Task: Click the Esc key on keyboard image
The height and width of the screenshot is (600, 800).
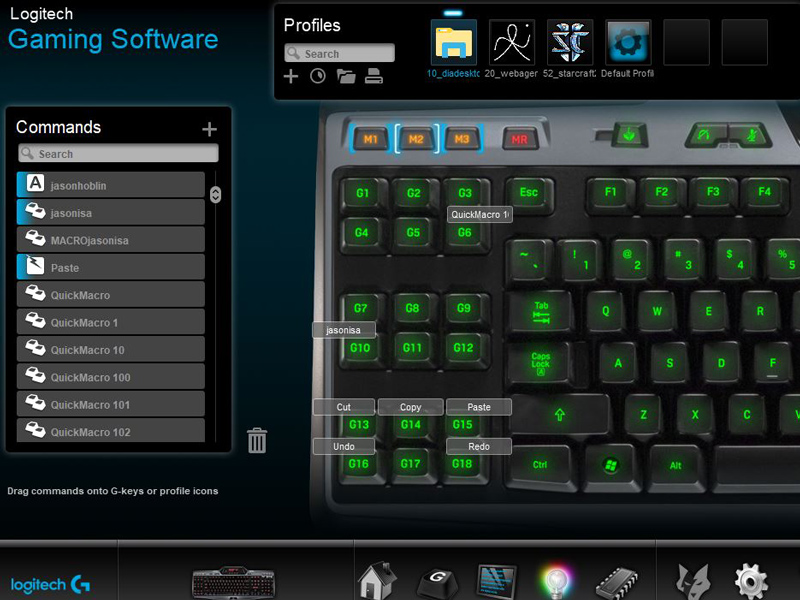Action: pos(529,192)
